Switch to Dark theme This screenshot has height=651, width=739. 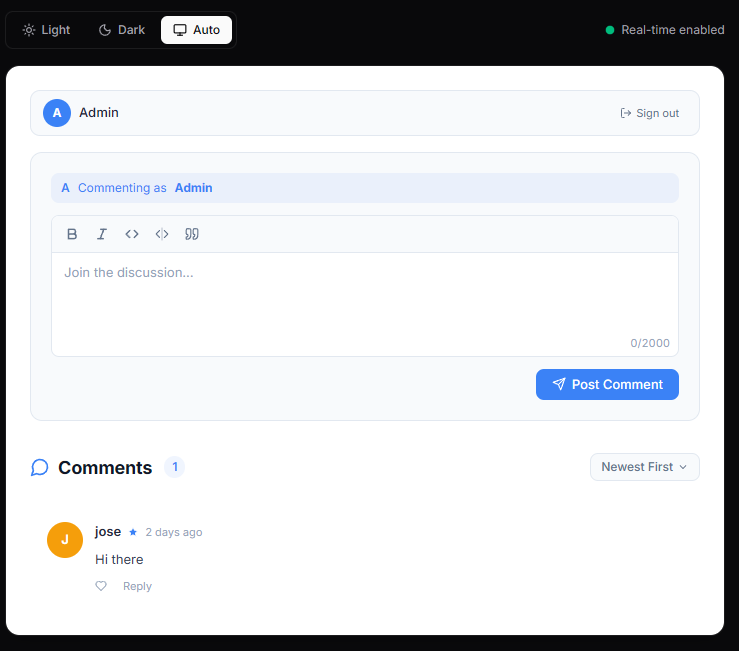(122, 30)
